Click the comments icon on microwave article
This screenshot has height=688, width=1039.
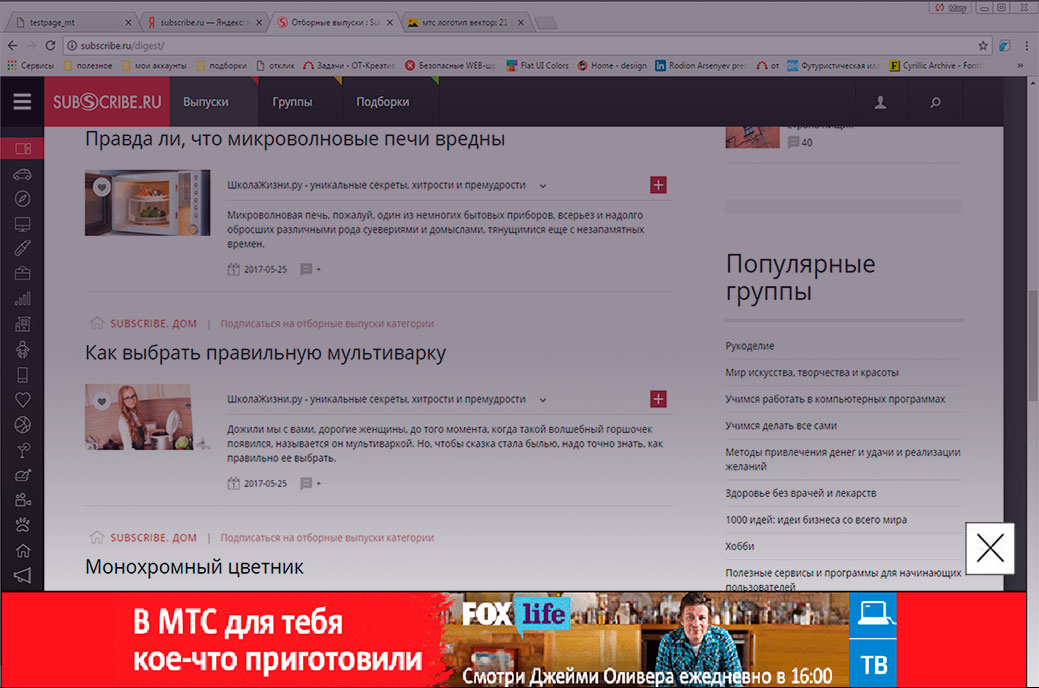[306, 269]
